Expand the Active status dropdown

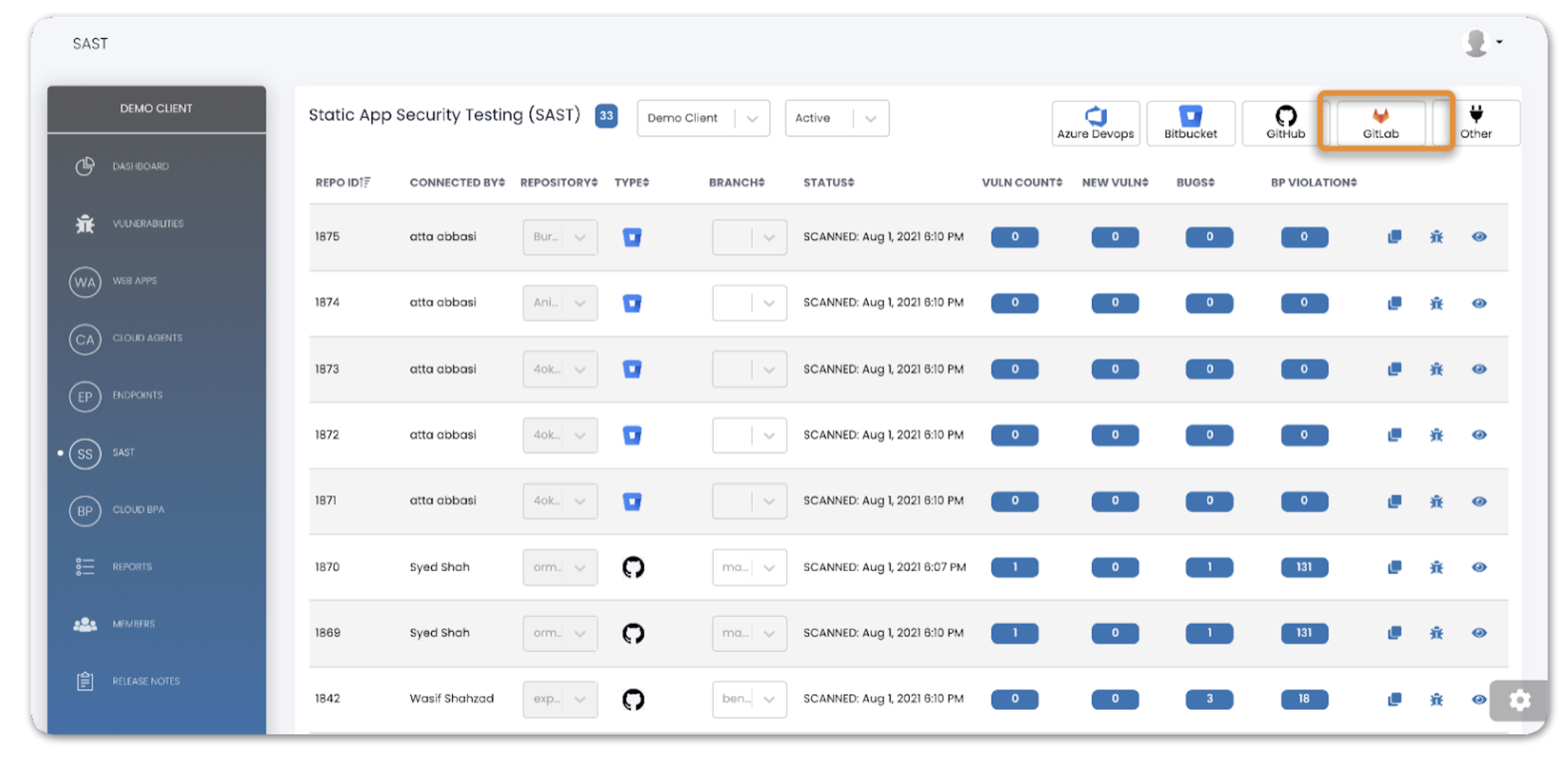pyautogui.click(x=836, y=118)
